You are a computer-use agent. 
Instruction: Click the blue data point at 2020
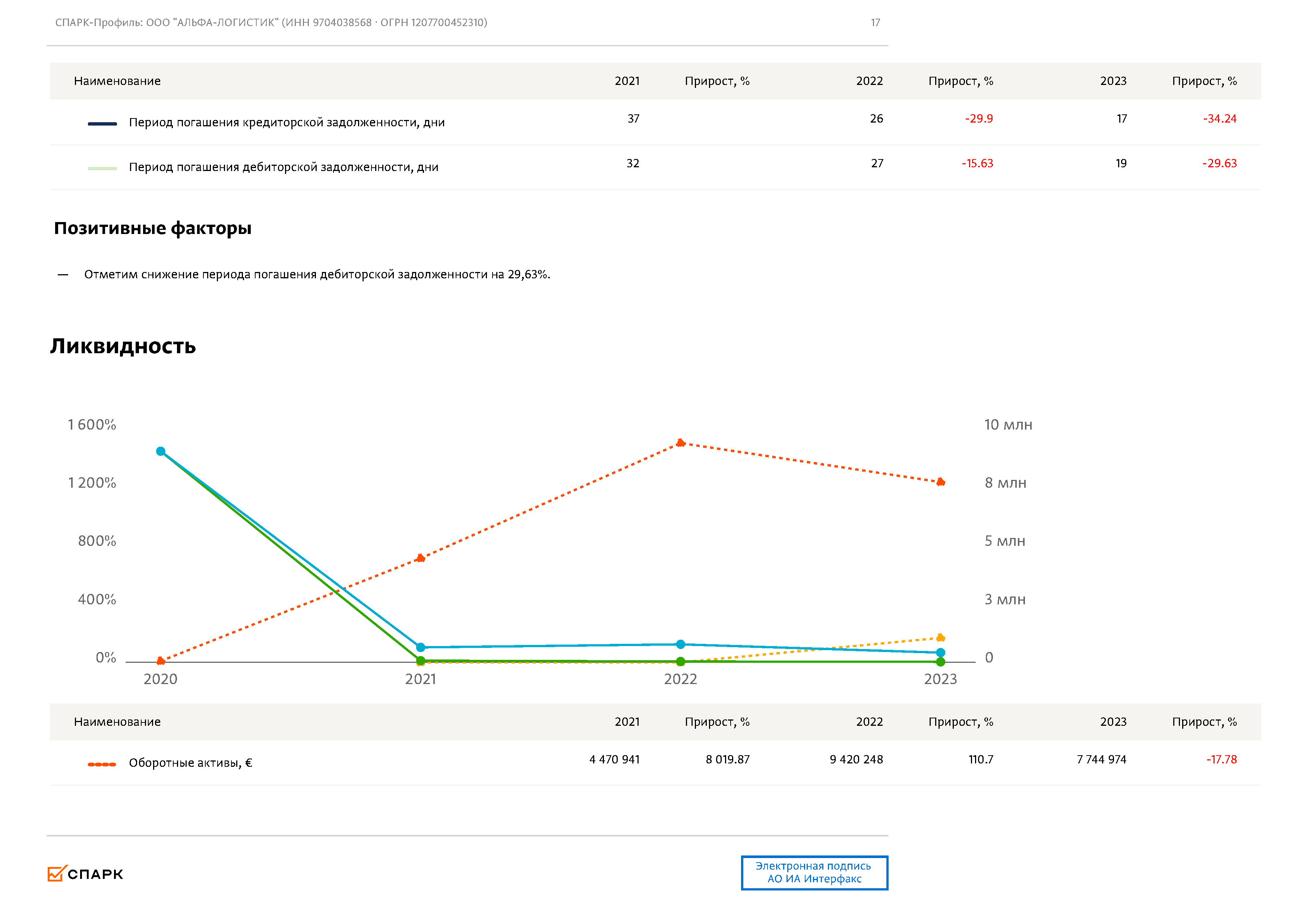pyautogui.click(x=161, y=452)
